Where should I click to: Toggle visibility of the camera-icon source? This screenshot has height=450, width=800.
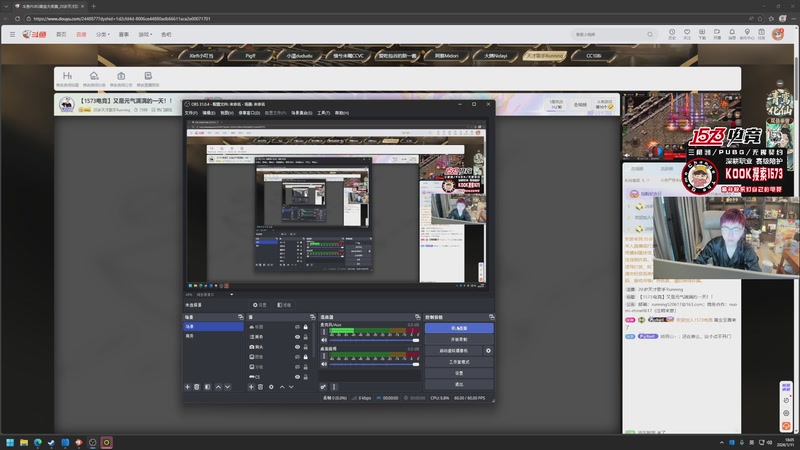[297, 347]
